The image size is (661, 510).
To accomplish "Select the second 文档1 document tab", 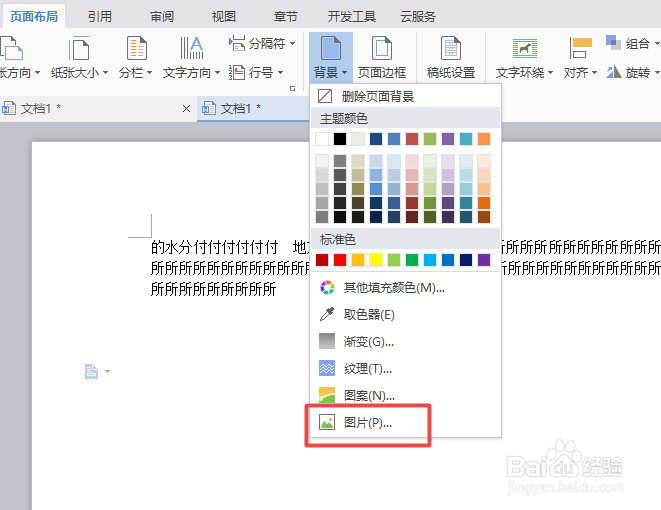I will coord(253,108).
